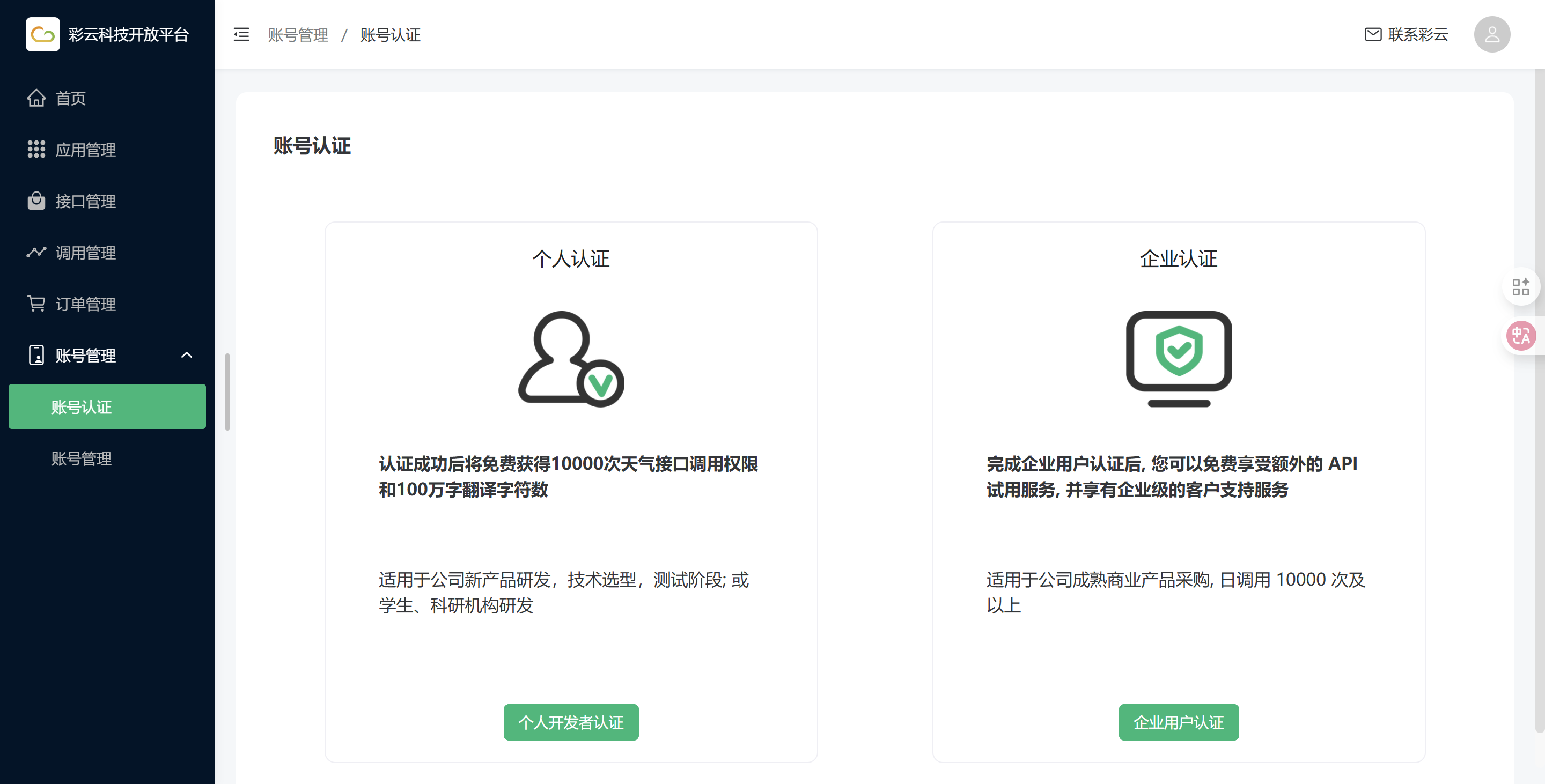Select the 账号认证 sidebar submenu item
1545x784 pixels.
click(x=107, y=406)
